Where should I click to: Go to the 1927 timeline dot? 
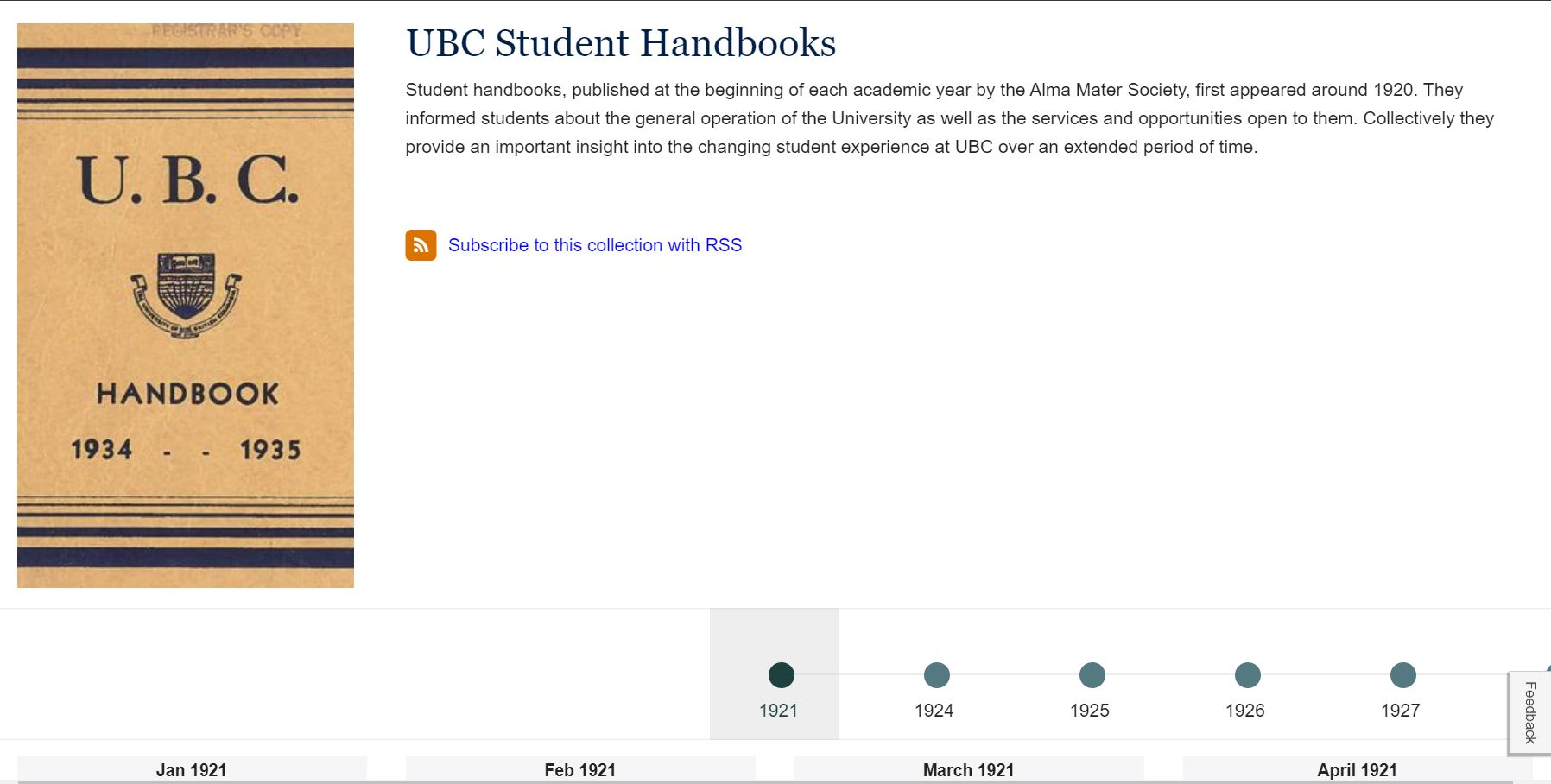click(x=1402, y=674)
